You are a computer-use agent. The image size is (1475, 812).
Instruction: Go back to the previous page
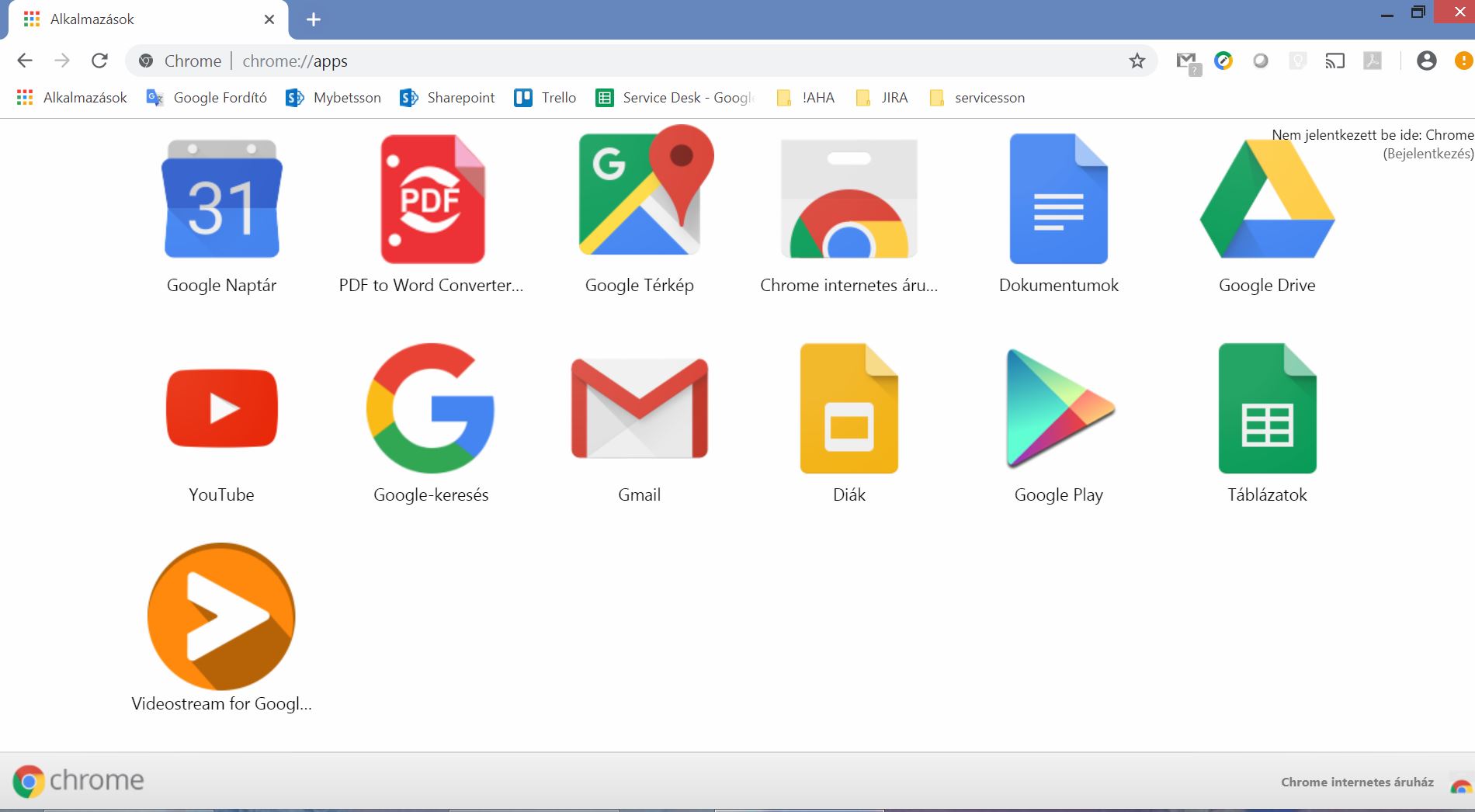click(25, 61)
